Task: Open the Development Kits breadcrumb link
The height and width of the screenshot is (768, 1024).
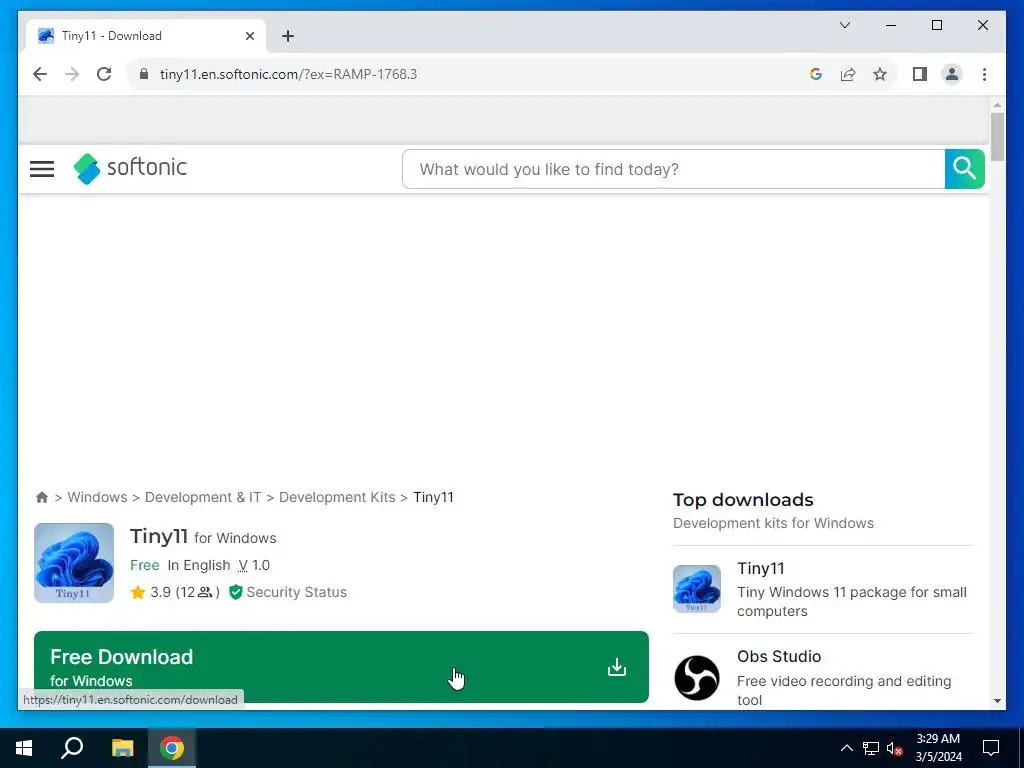Action: pyautogui.click(x=337, y=497)
